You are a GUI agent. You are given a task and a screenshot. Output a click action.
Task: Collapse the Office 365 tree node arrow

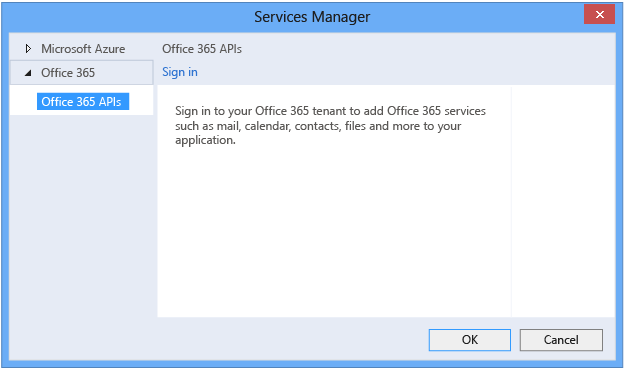pyautogui.click(x=28, y=73)
